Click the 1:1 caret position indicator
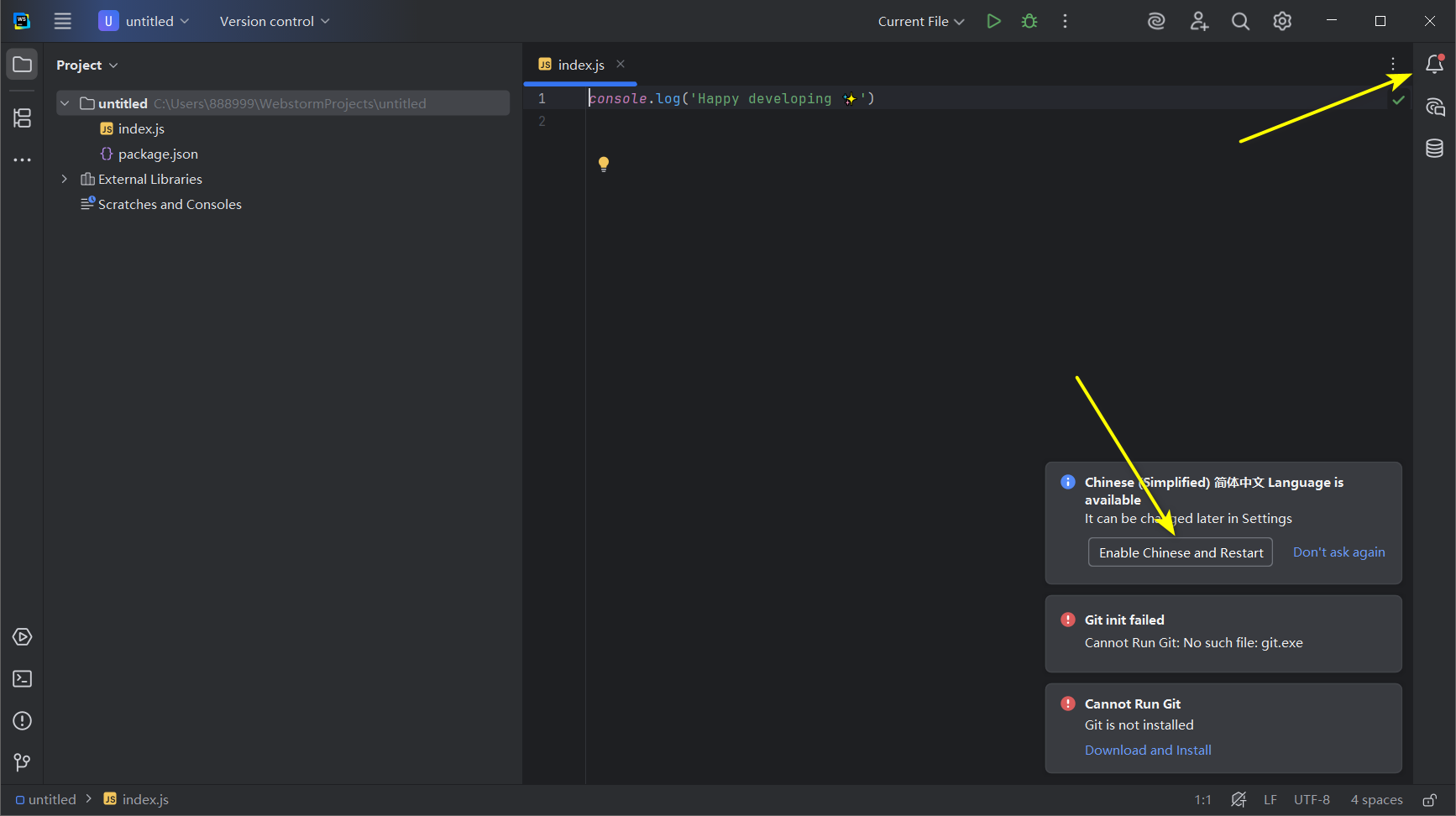Image resolution: width=1456 pixels, height=816 pixels. coord(1202,800)
